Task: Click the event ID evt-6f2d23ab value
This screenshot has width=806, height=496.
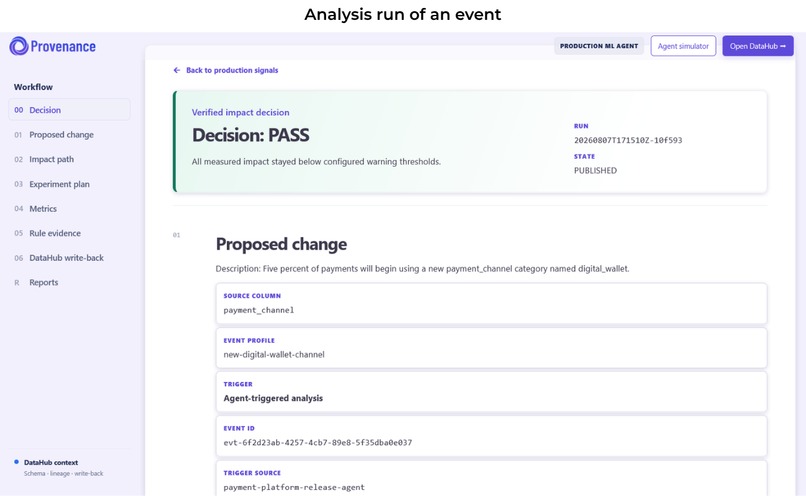Action: [318, 443]
